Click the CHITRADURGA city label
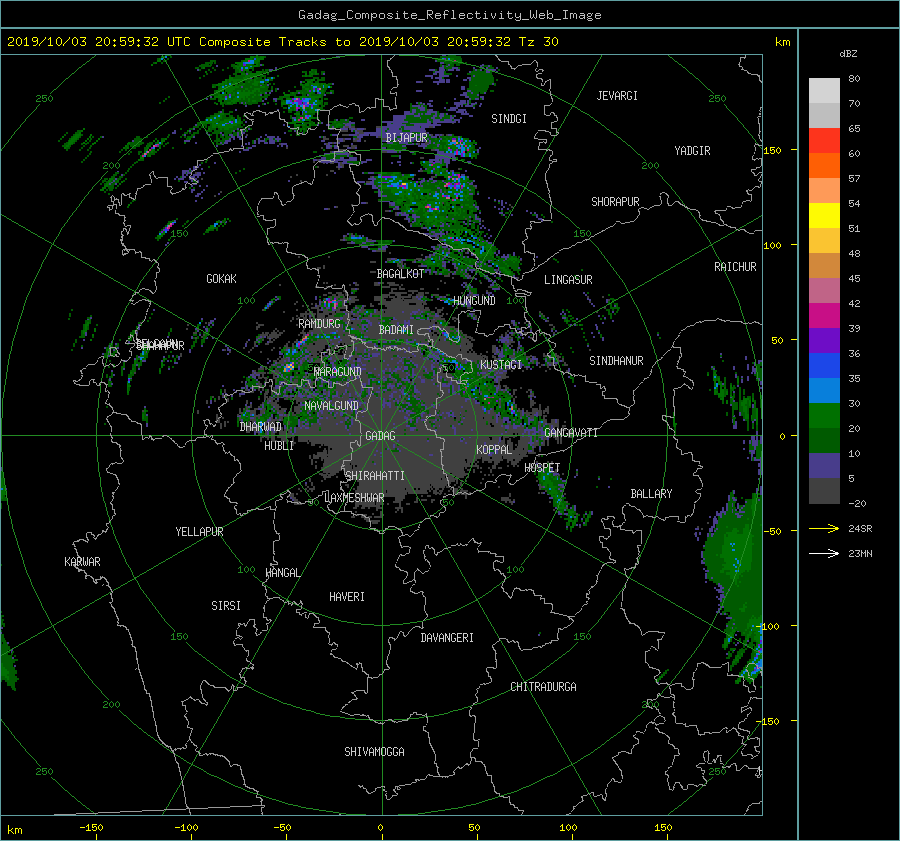This screenshot has height=841, width=900. (543, 687)
